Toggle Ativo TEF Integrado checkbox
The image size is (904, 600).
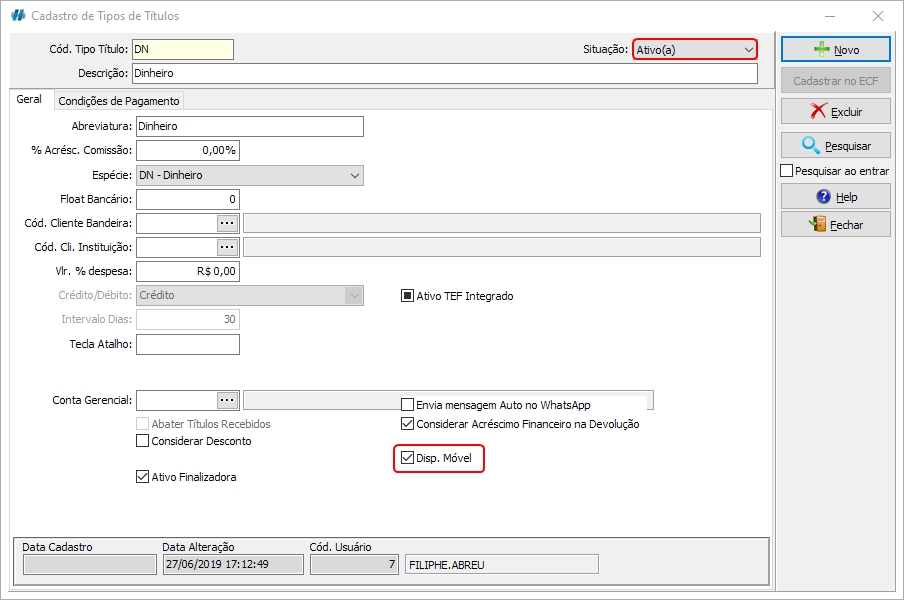408,296
